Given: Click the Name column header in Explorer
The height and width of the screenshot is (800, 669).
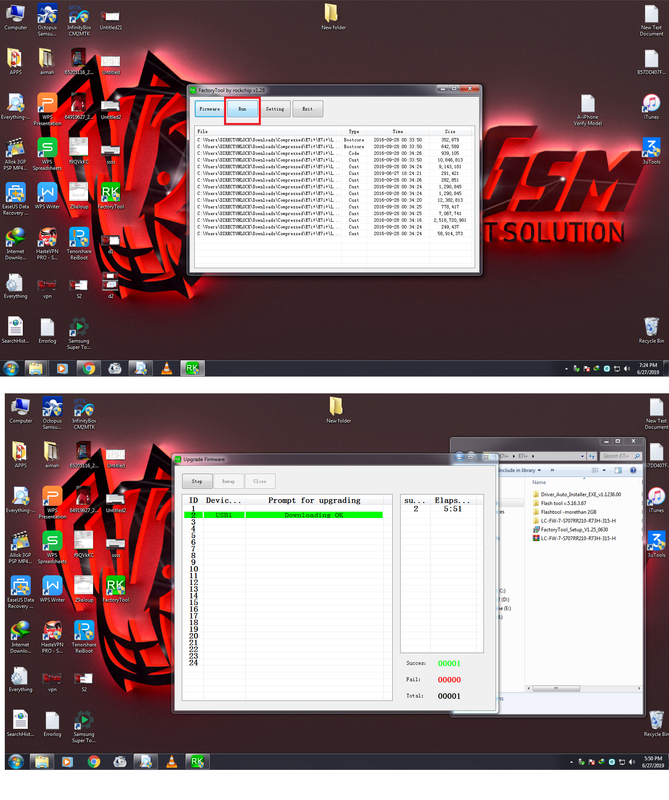Looking at the screenshot, I should coord(539,482).
